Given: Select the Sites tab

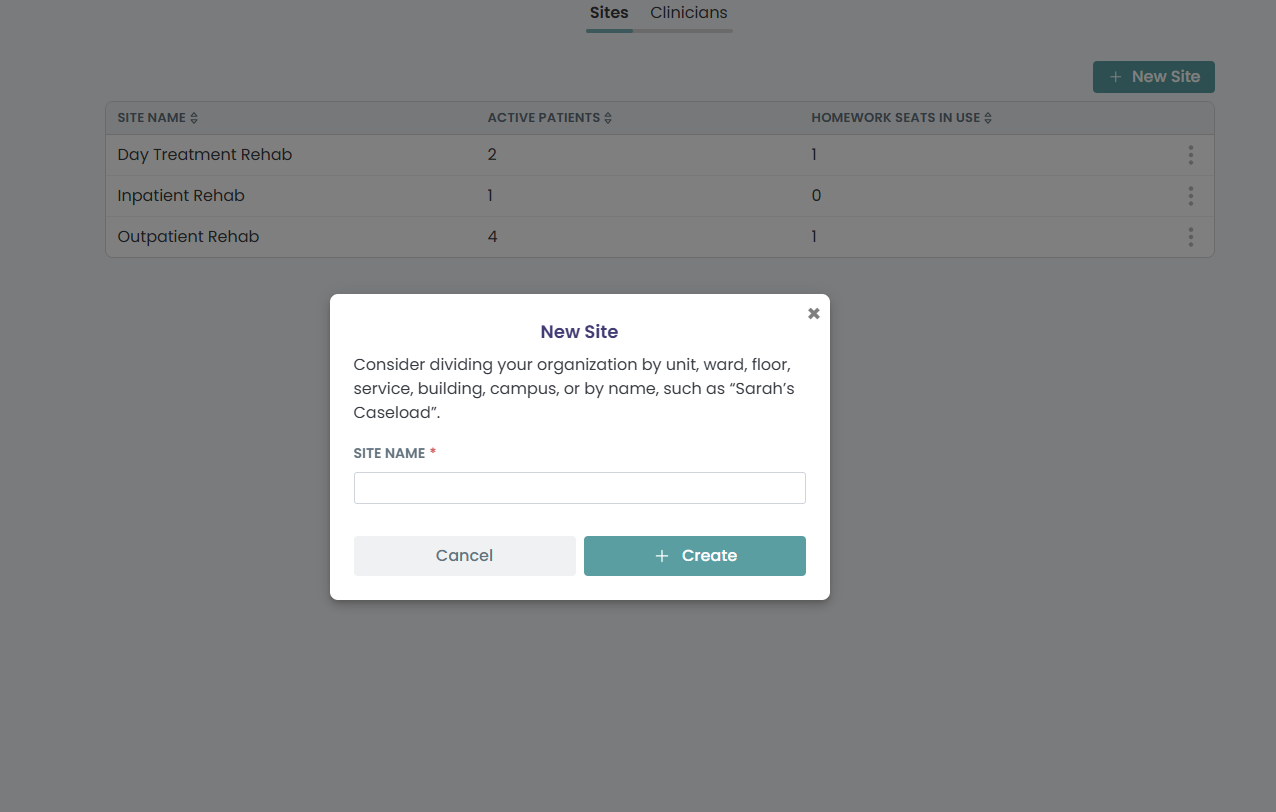Looking at the screenshot, I should pos(609,13).
